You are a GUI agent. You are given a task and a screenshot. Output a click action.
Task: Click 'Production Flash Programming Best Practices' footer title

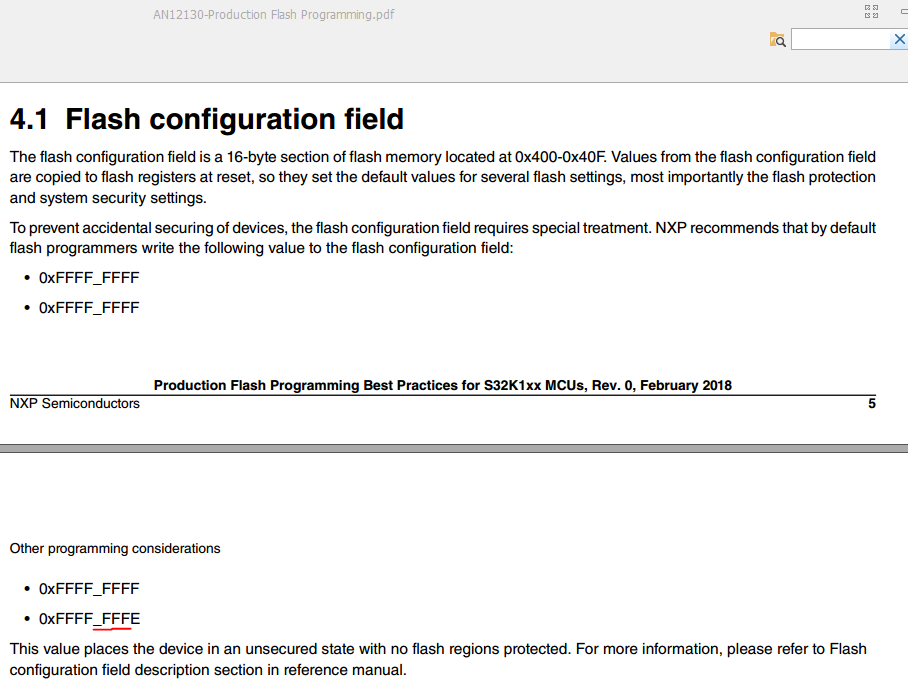tap(442, 385)
